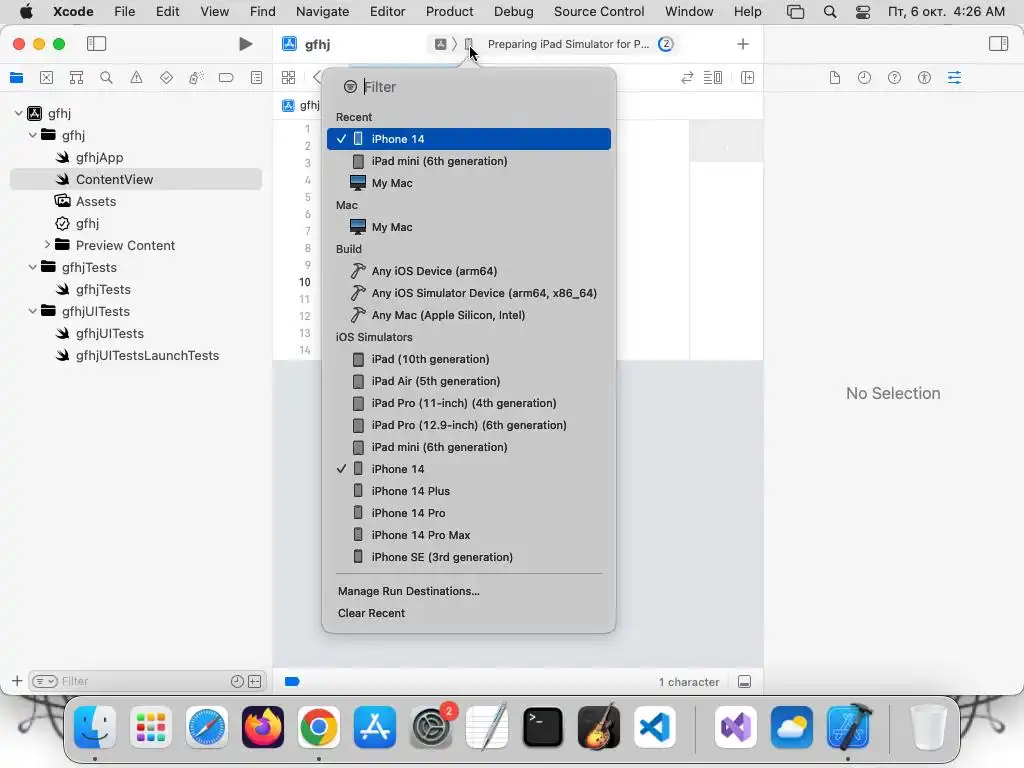Click the code review arrows icon
The height and width of the screenshot is (768, 1024).
(687, 78)
